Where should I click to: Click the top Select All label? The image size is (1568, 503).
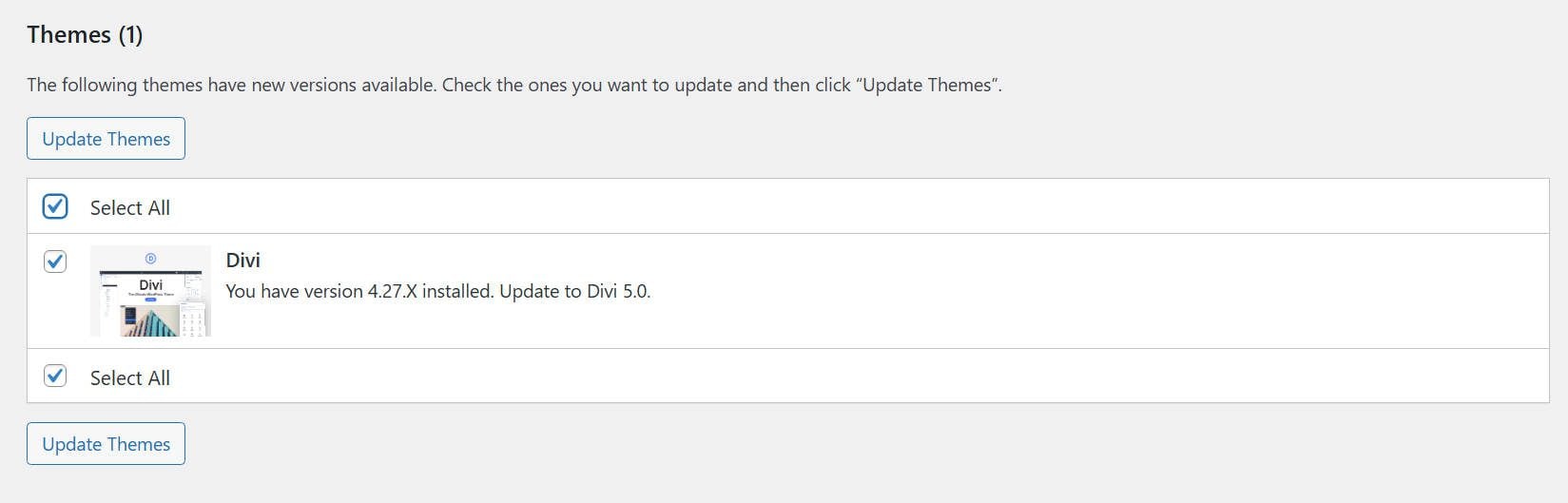tap(129, 208)
